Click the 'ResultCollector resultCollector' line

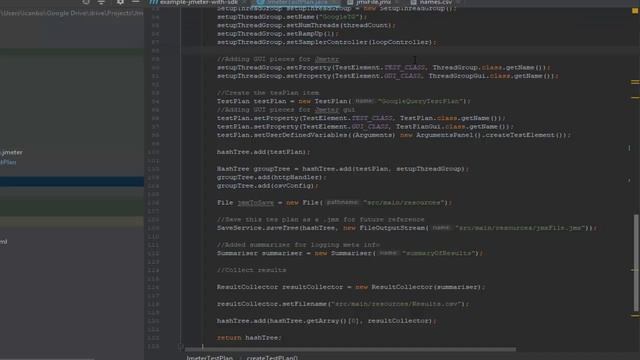click(351, 287)
